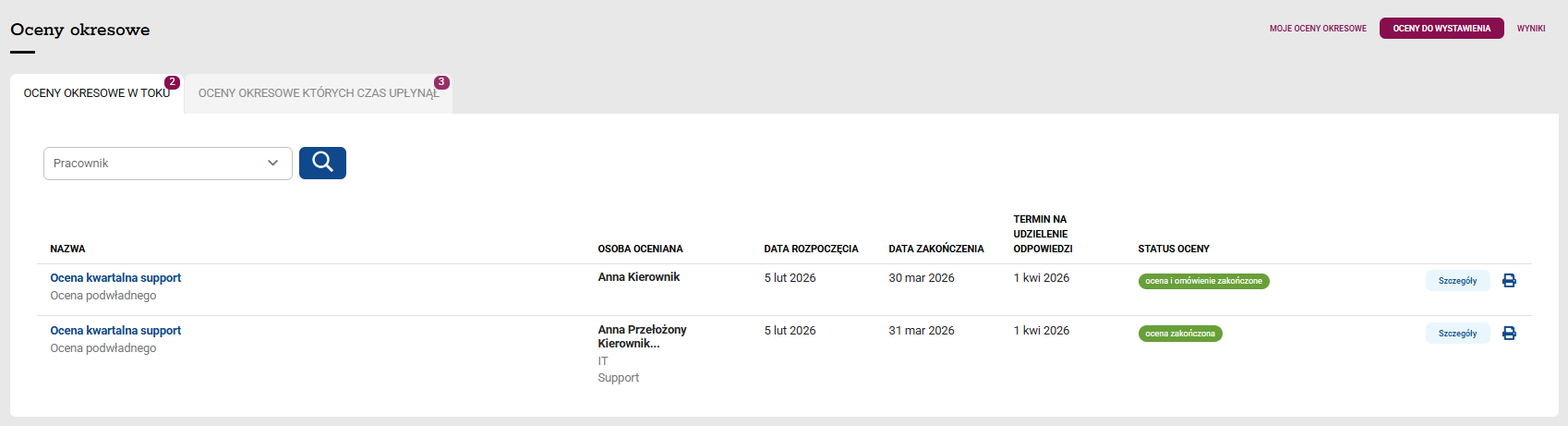Click the badge showing 3 on the second tab

click(x=441, y=82)
